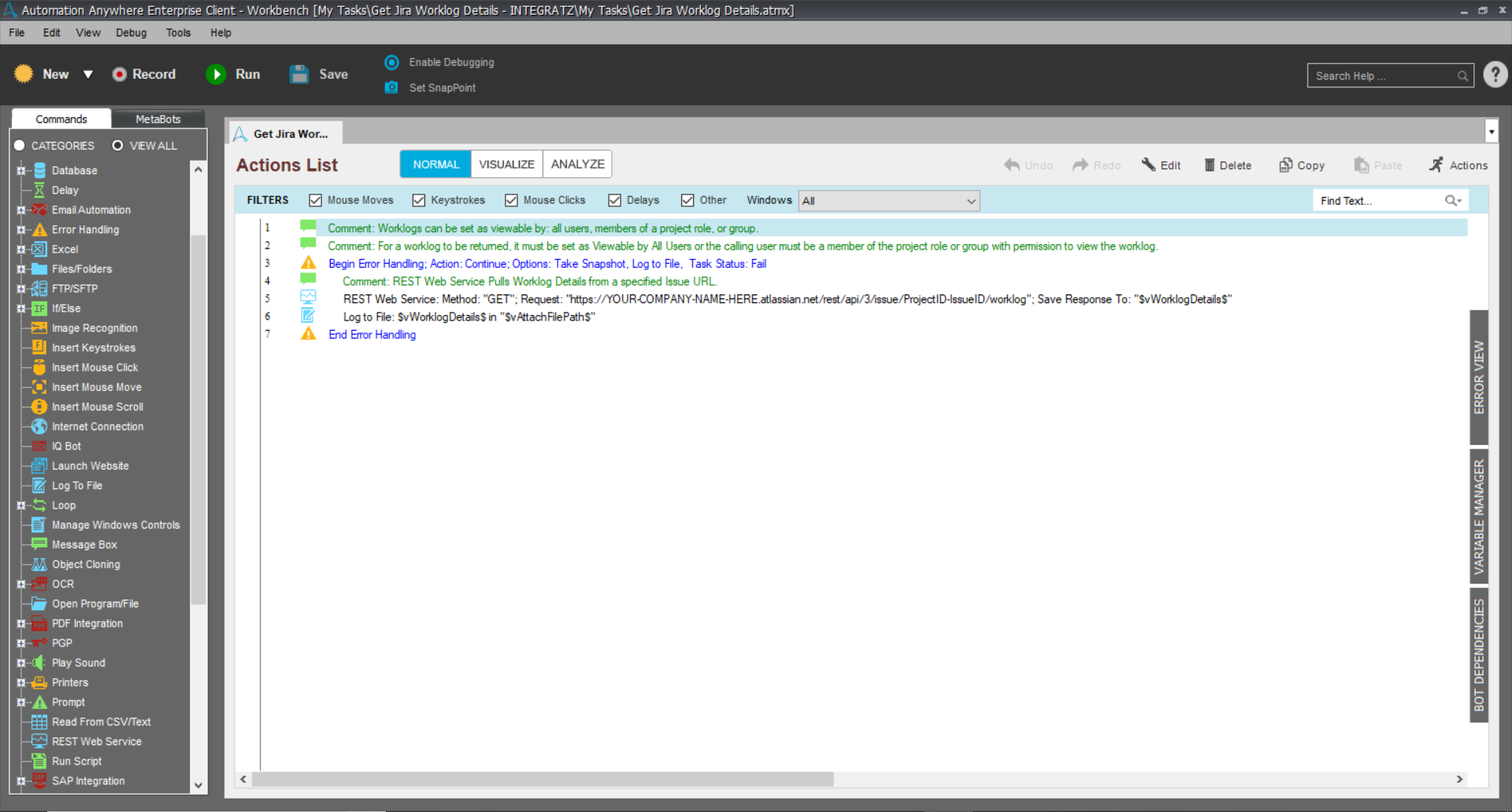Click the commands panel vertical scrollbar
Image resolution: width=1512 pixels, height=812 pixels.
198,419
